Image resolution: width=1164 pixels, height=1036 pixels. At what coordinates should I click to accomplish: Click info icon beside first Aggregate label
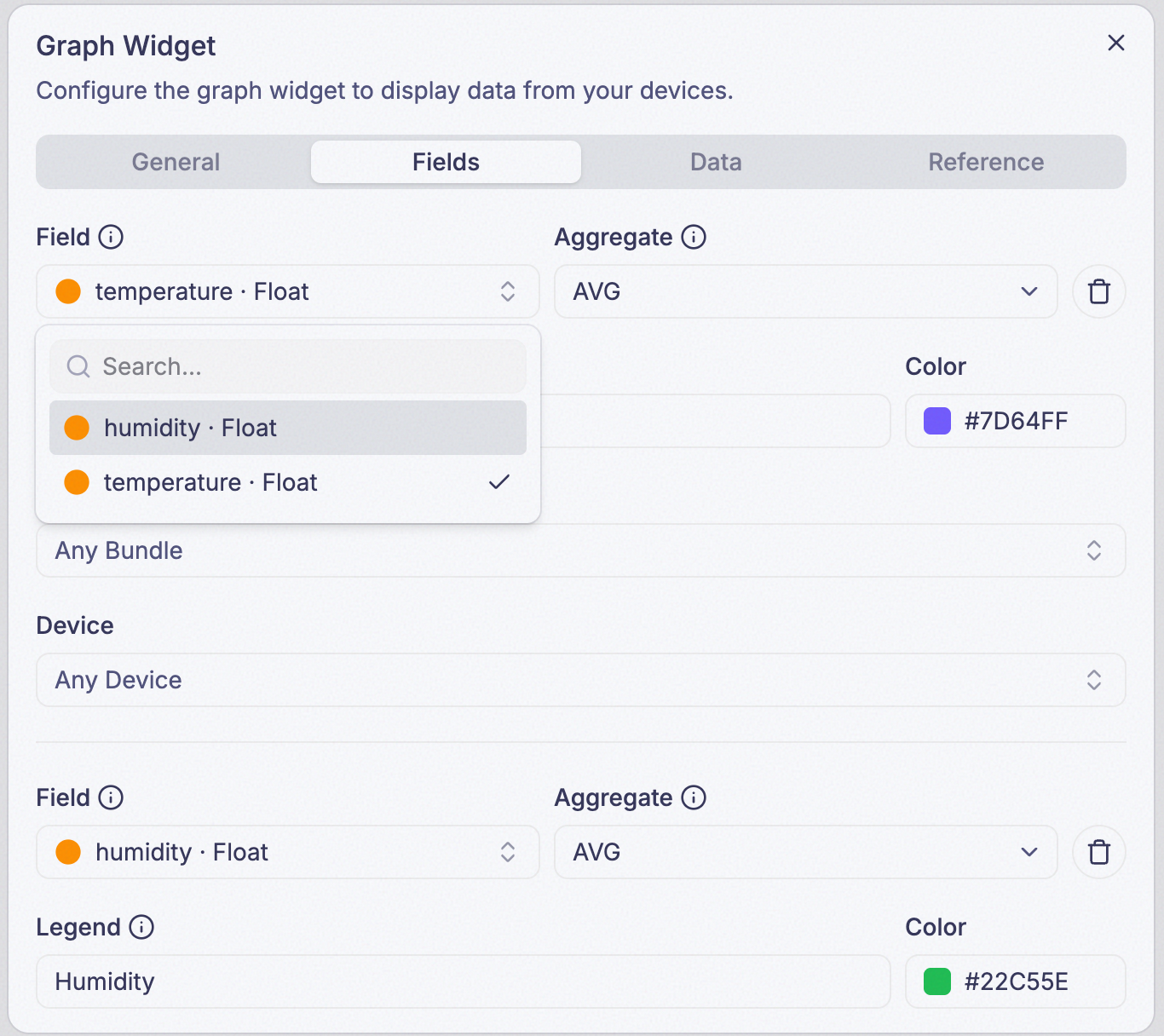tap(694, 237)
